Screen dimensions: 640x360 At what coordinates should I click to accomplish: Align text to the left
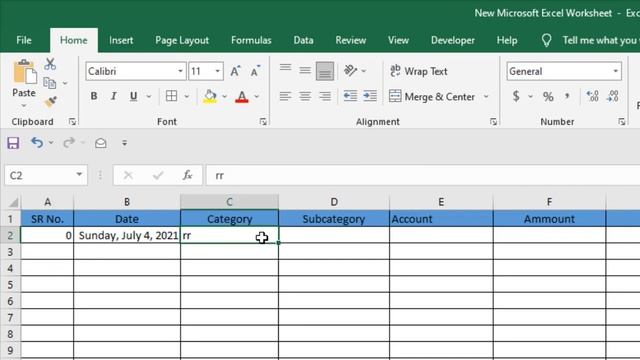pyautogui.click(x=285, y=96)
